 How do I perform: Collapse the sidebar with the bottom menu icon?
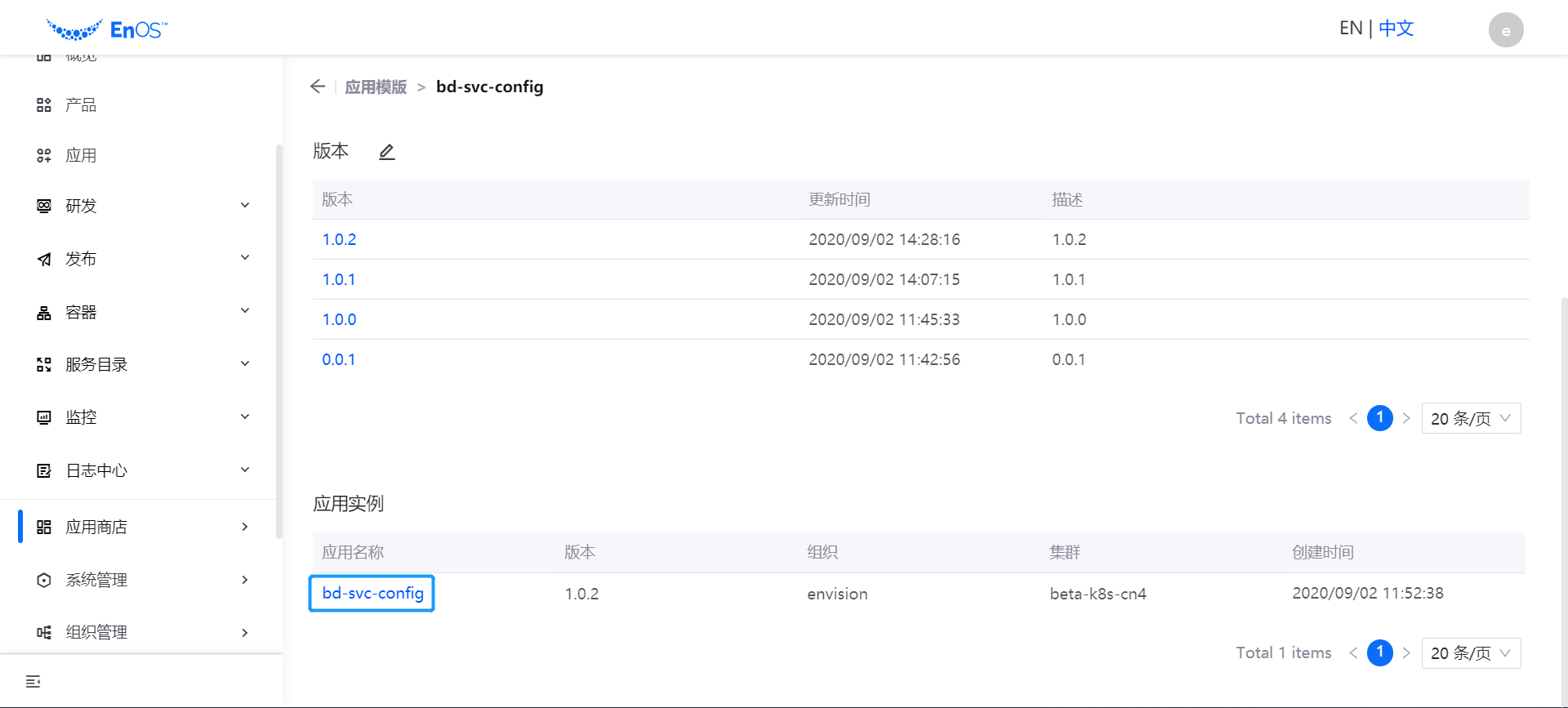pyautogui.click(x=33, y=681)
